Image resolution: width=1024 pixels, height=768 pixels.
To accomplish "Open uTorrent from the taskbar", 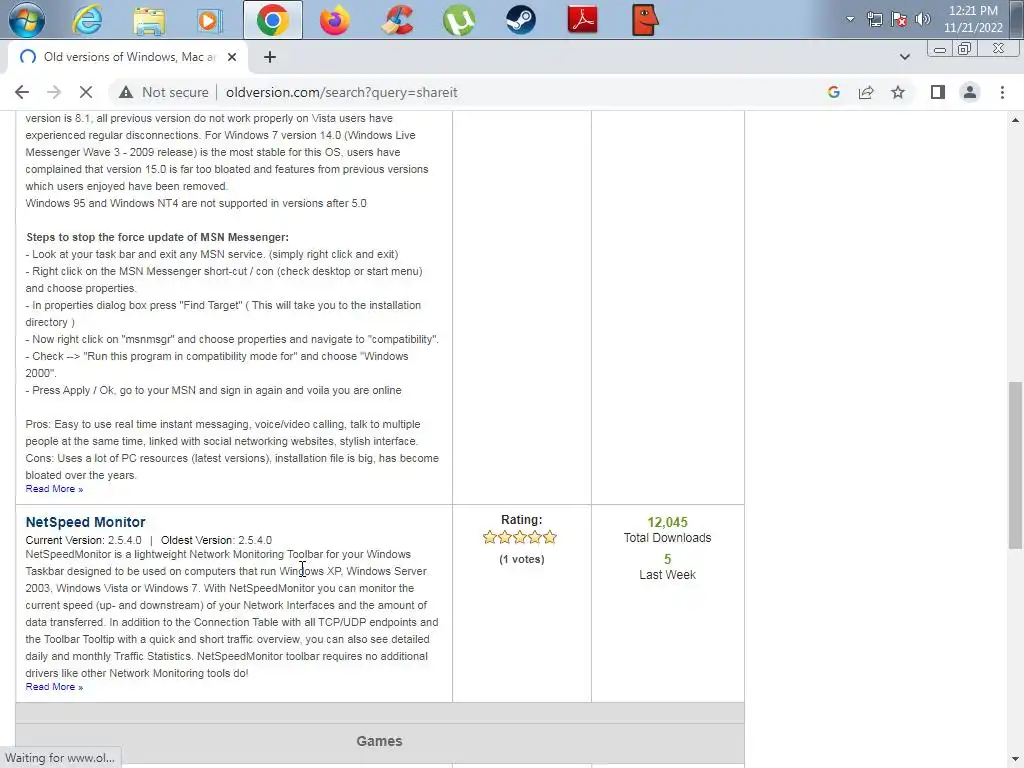I will [458, 20].
